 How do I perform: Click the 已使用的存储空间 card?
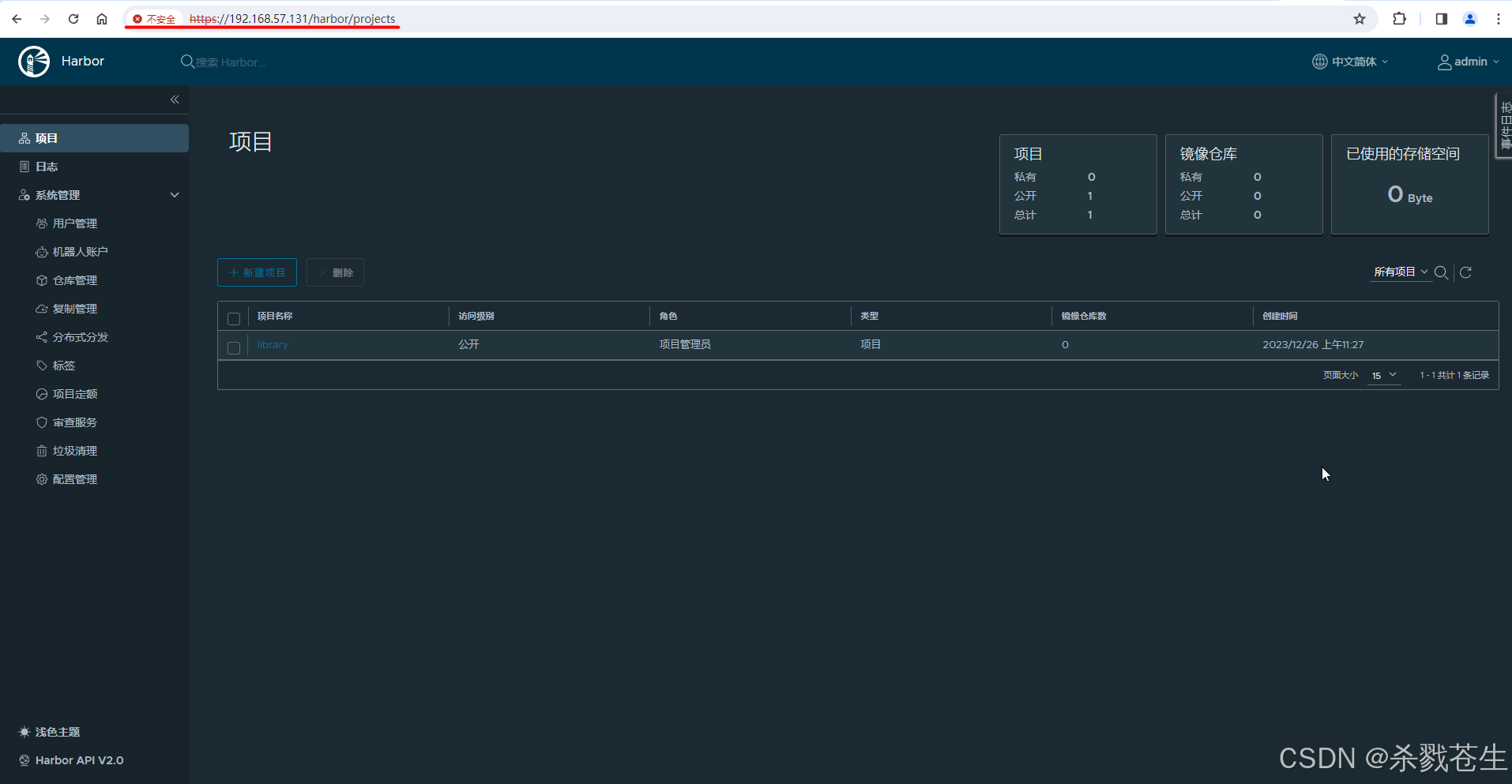coord(1410,184)
